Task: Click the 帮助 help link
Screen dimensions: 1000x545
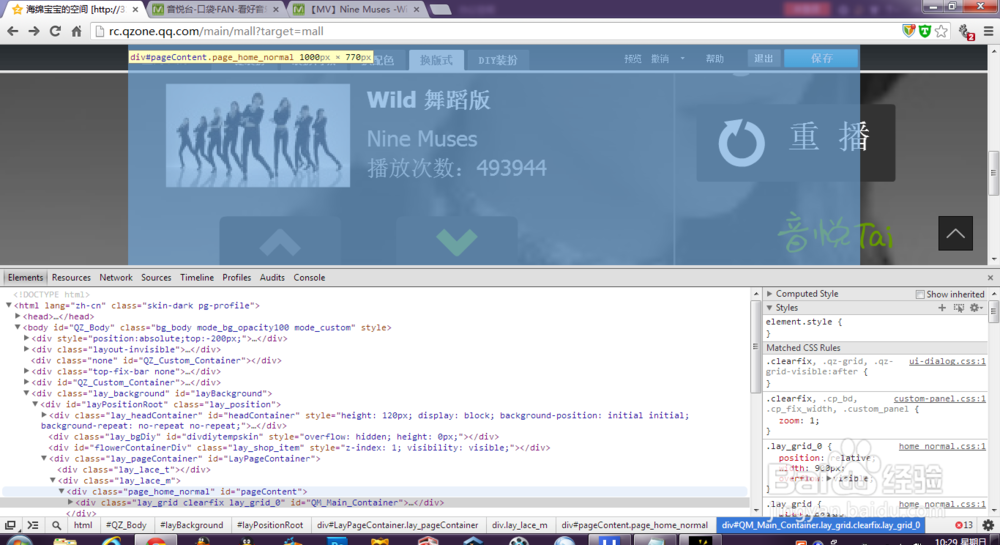Action: click(x=715, y=59)
